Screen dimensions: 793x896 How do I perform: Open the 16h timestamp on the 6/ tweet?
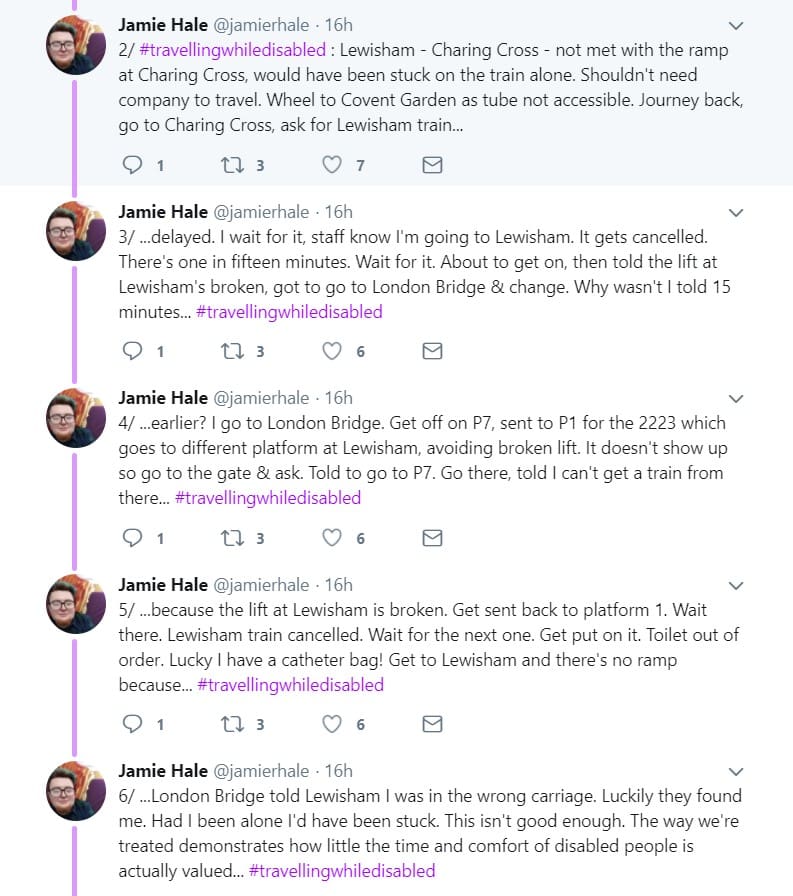tap(338, 771)
